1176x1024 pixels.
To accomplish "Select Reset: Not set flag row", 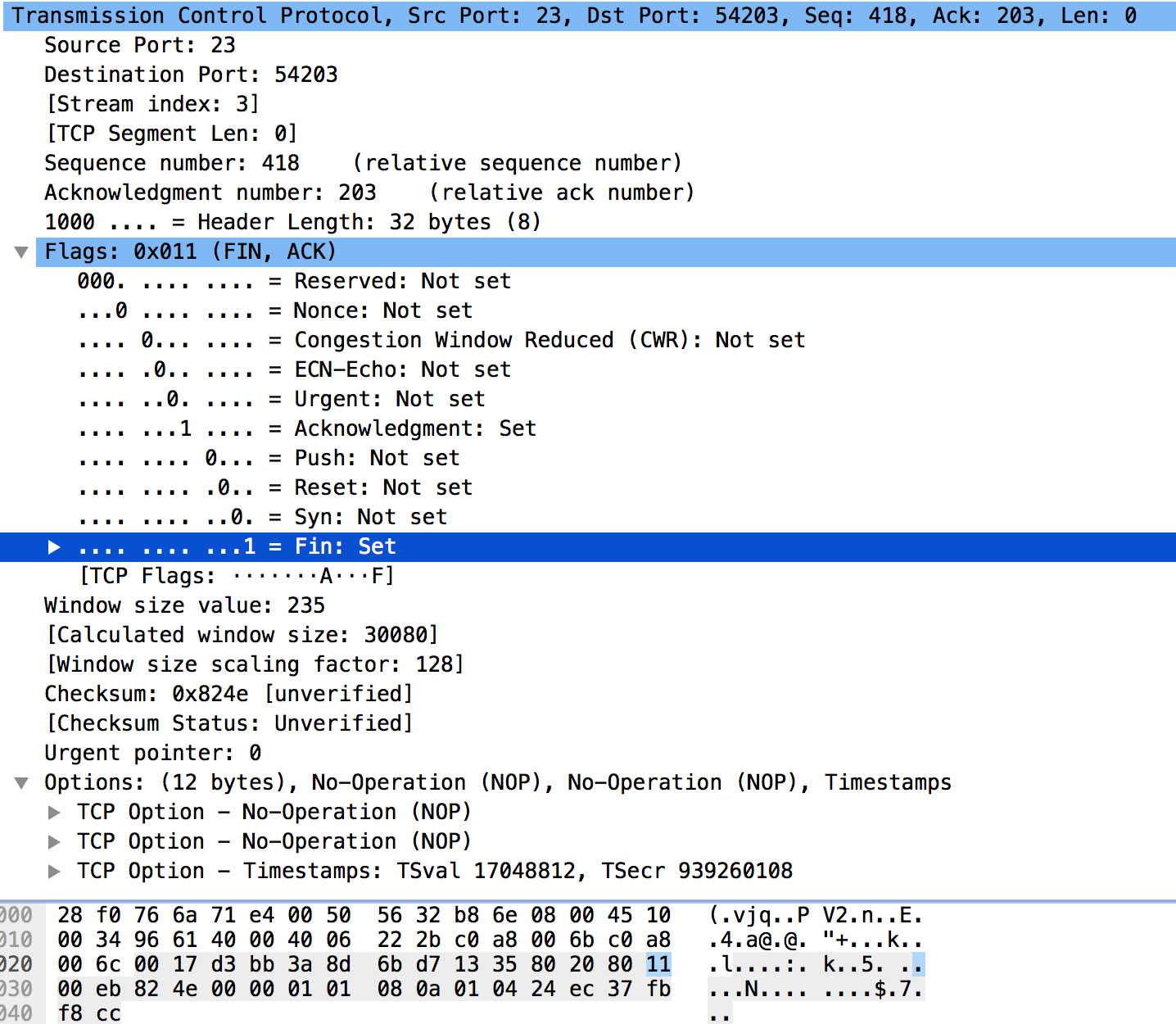I will point(275,487).
